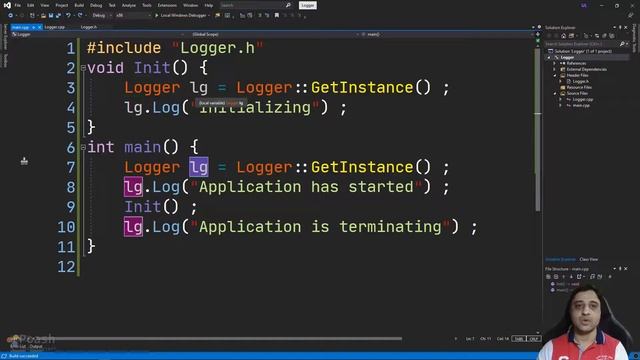Click the save file toolbar icon
The width and height of the screenshot is (640, 360).
point(51,16)
